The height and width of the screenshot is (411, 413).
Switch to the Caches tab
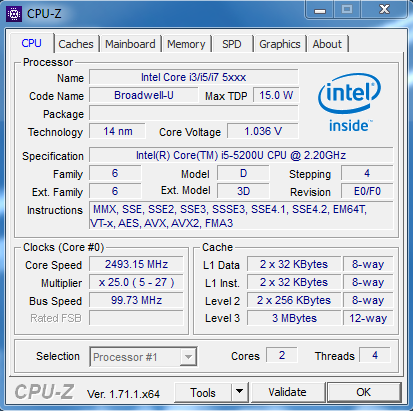click(76, 44)
